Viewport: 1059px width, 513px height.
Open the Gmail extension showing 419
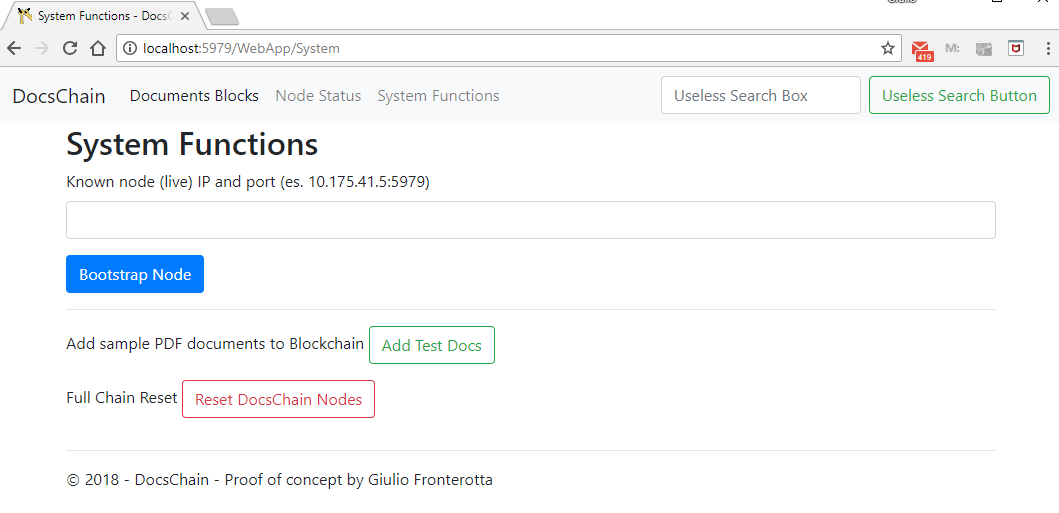pyautogui.click(x=921, y=49)
